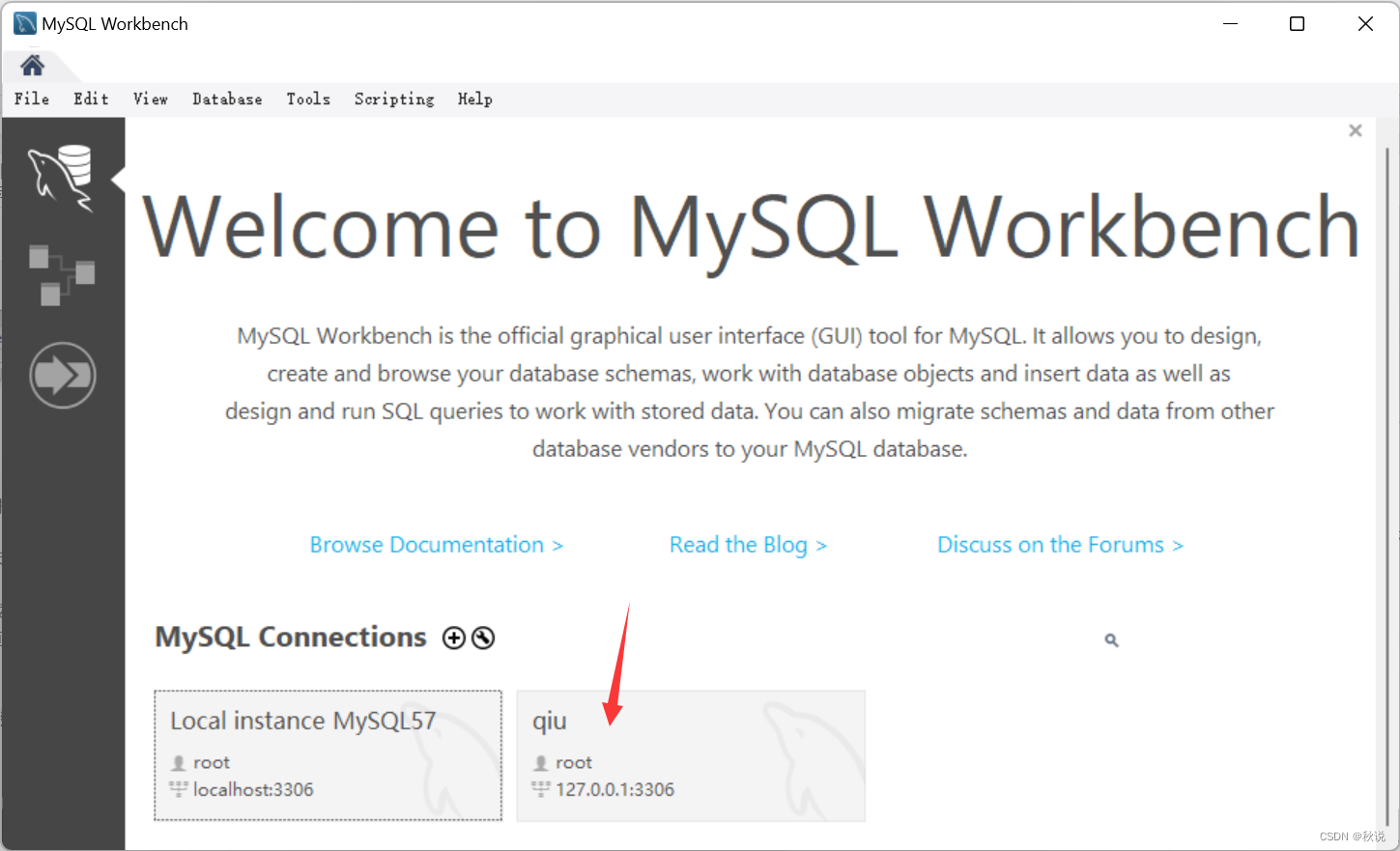Open the File menu
1400x851 pixels.
pos(32,99)
